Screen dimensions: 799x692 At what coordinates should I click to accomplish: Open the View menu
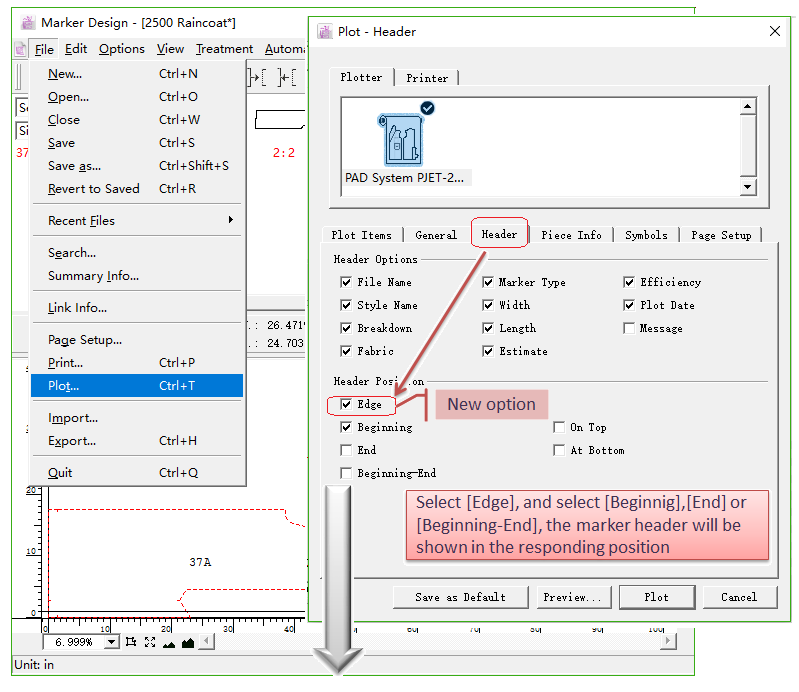pyautogui.click(x=170, y=49)
